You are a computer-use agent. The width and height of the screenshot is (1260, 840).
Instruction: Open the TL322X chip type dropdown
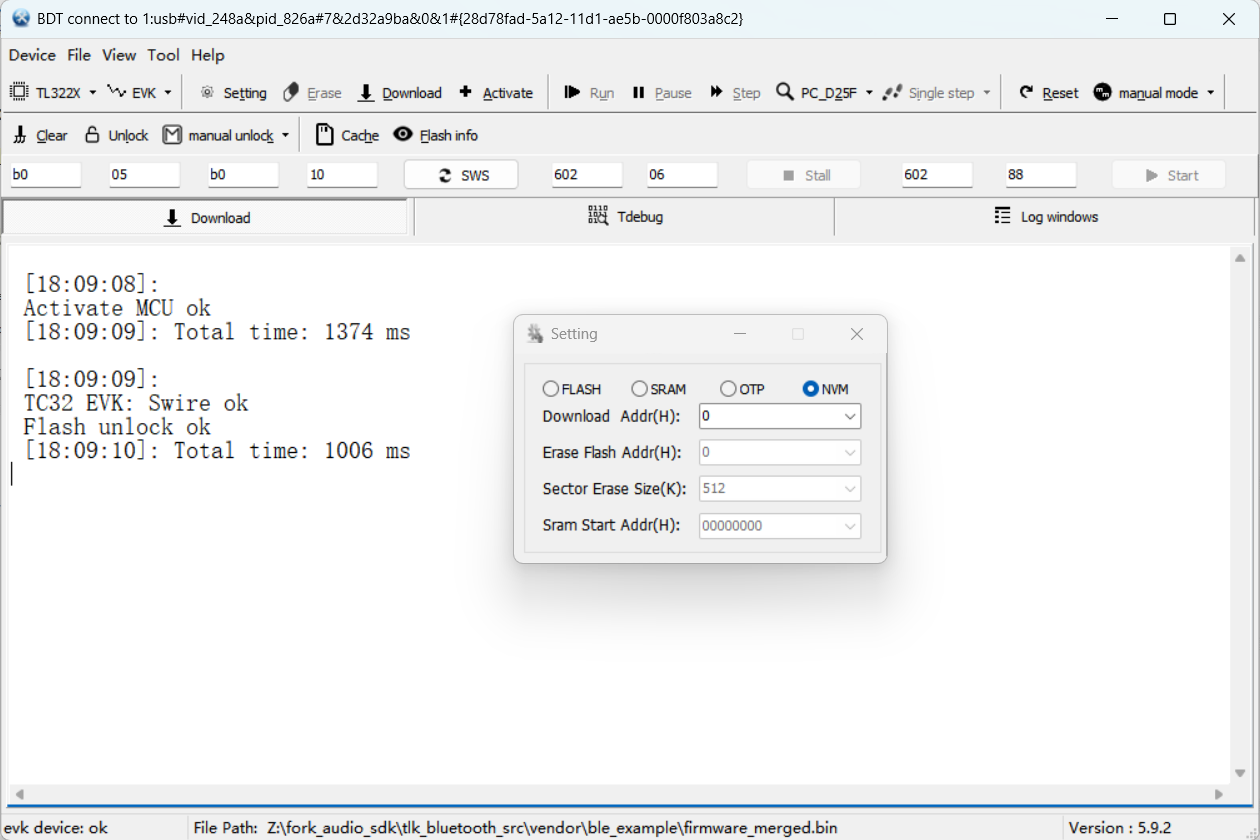point(54,92)
